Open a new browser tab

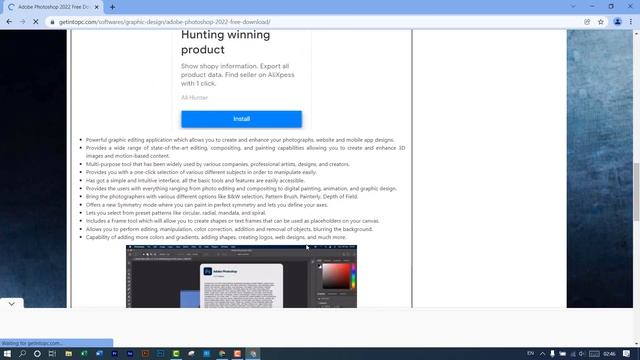(112, 7)
